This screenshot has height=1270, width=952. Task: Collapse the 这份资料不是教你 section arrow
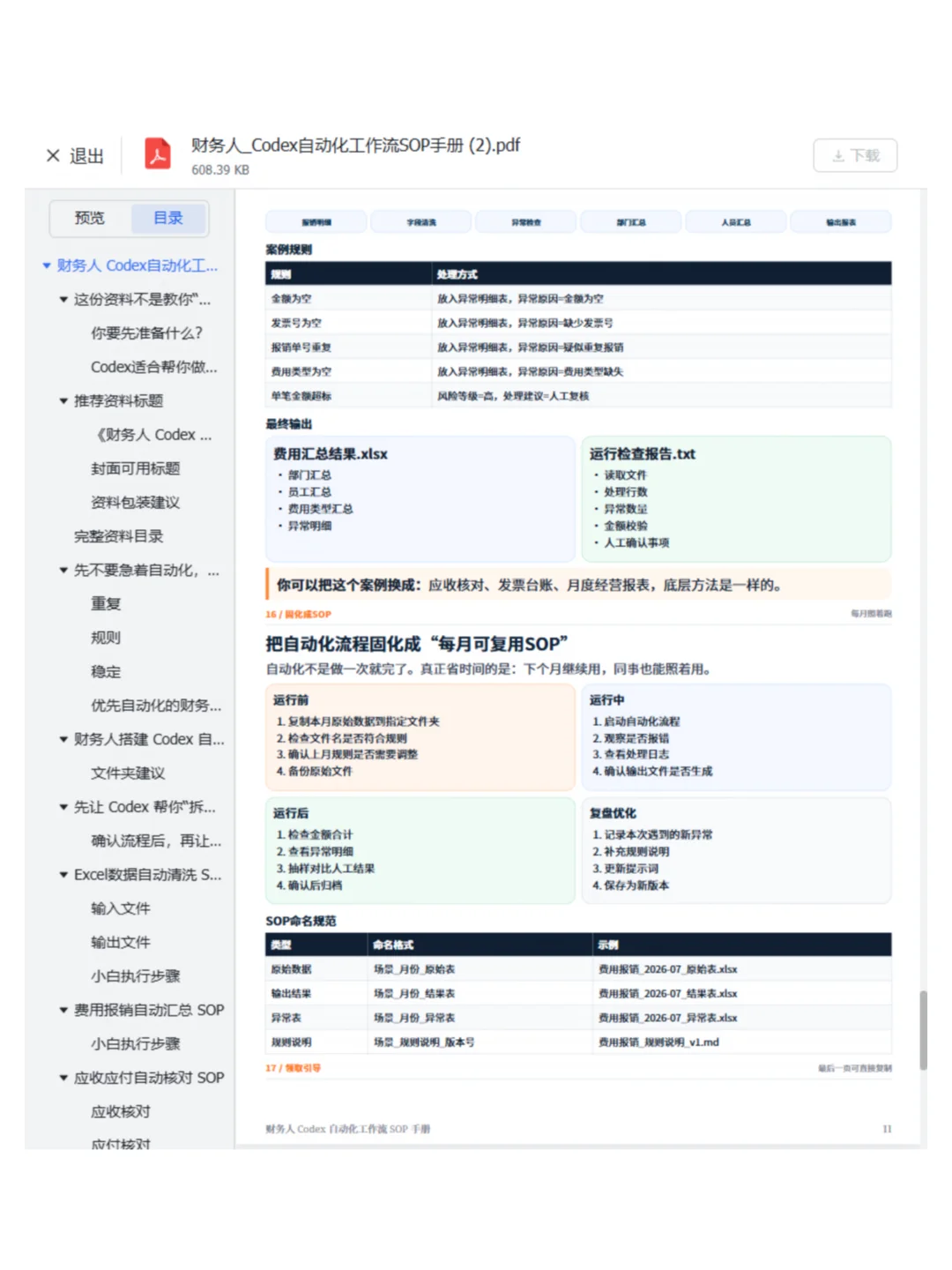tap(63, 300)
